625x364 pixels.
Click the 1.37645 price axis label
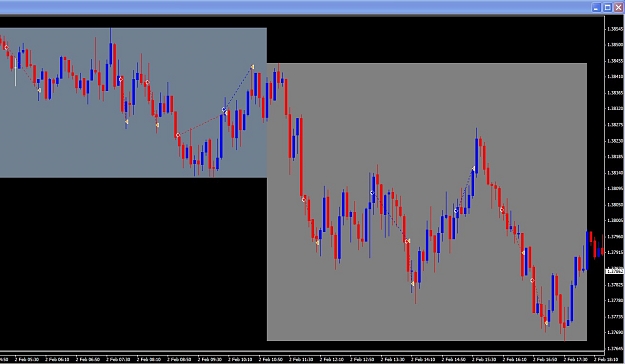click(615, 348)
